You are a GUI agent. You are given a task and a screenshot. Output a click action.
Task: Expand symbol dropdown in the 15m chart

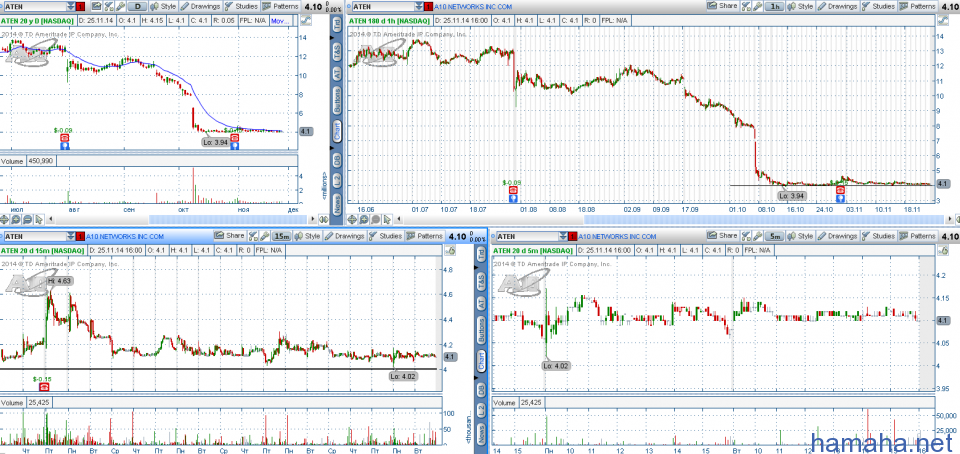[70, 236]
